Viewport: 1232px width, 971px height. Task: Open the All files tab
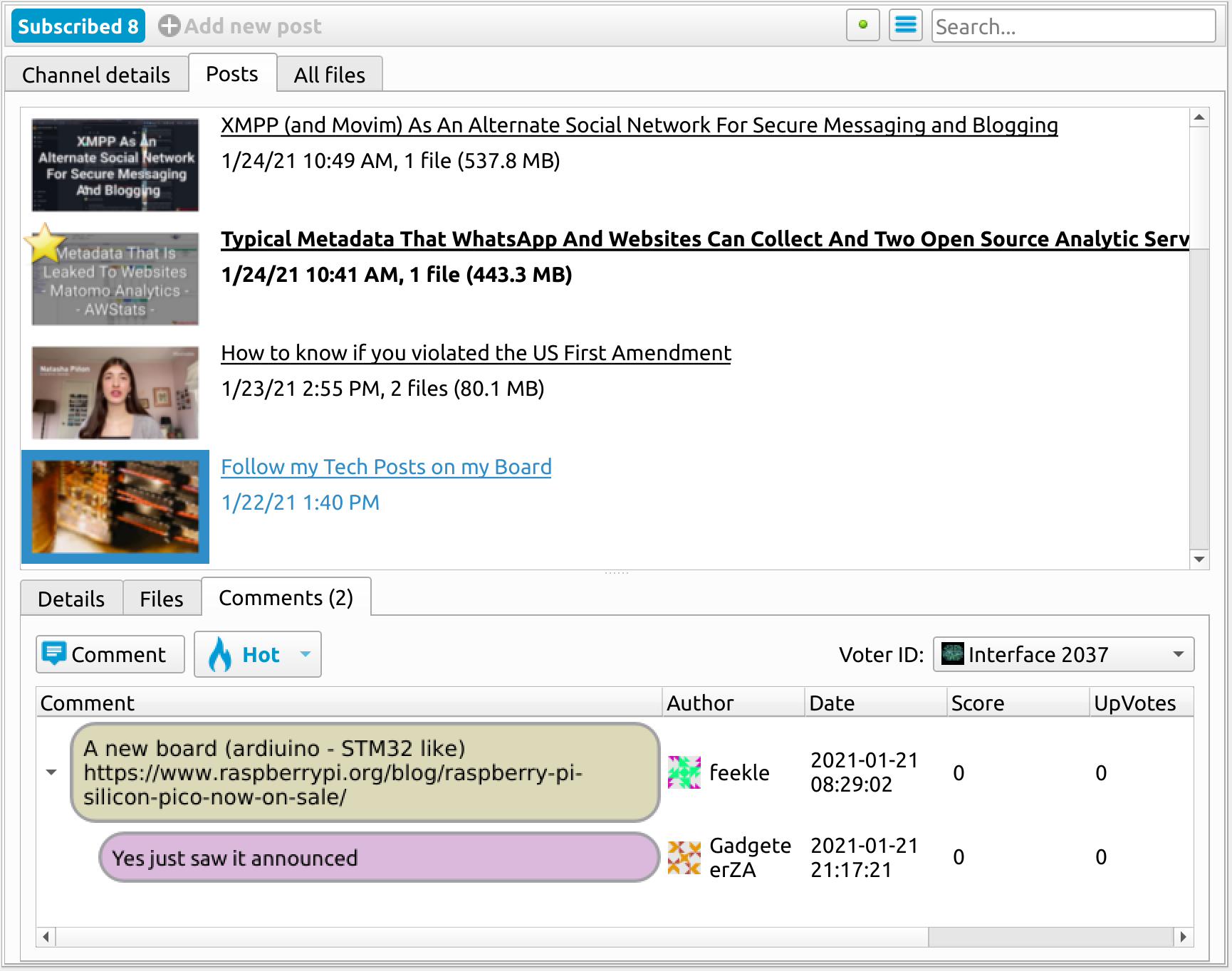coord(330,75)
